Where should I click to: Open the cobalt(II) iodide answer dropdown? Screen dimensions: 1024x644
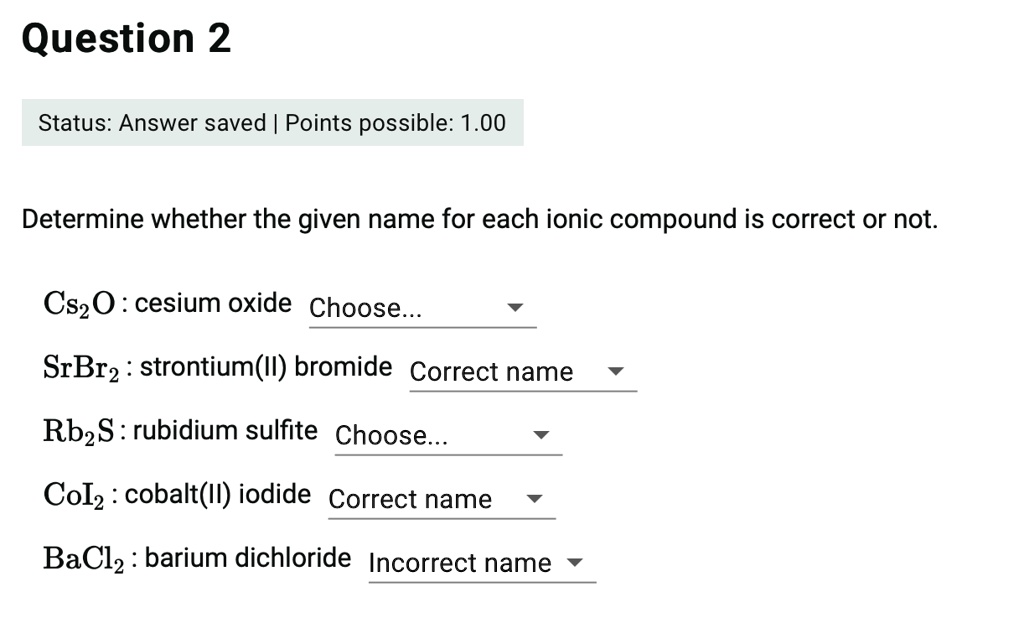pyautogui.click(x=439, y=500)
